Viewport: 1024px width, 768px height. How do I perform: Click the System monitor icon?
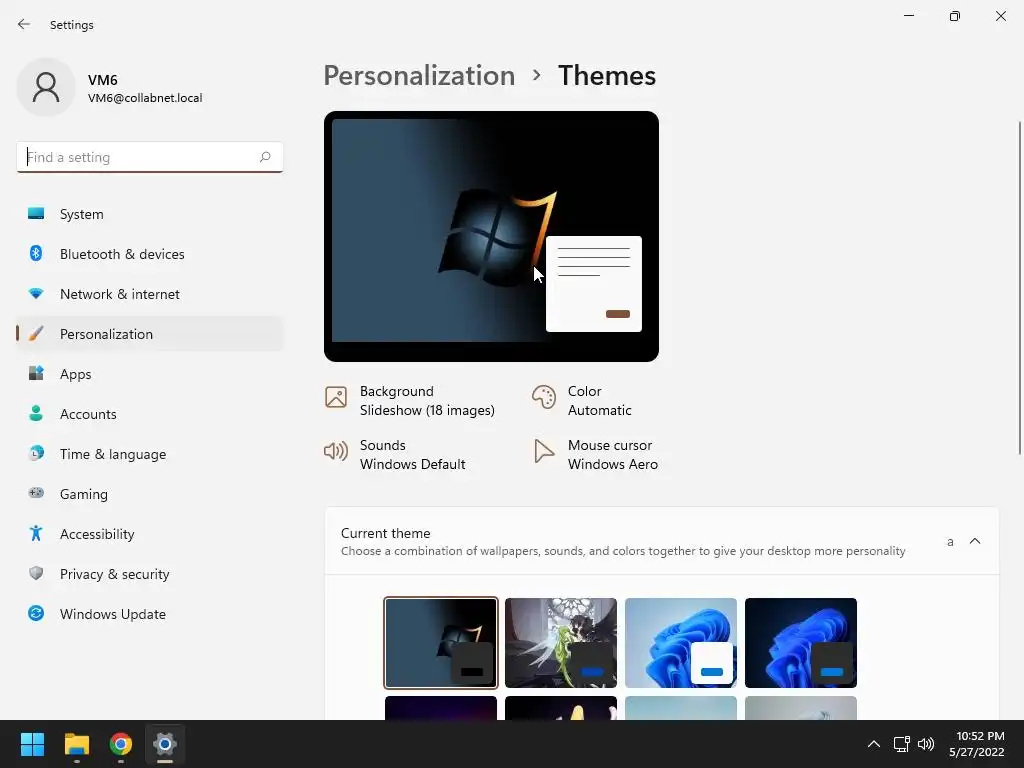[x=36, y=214]
